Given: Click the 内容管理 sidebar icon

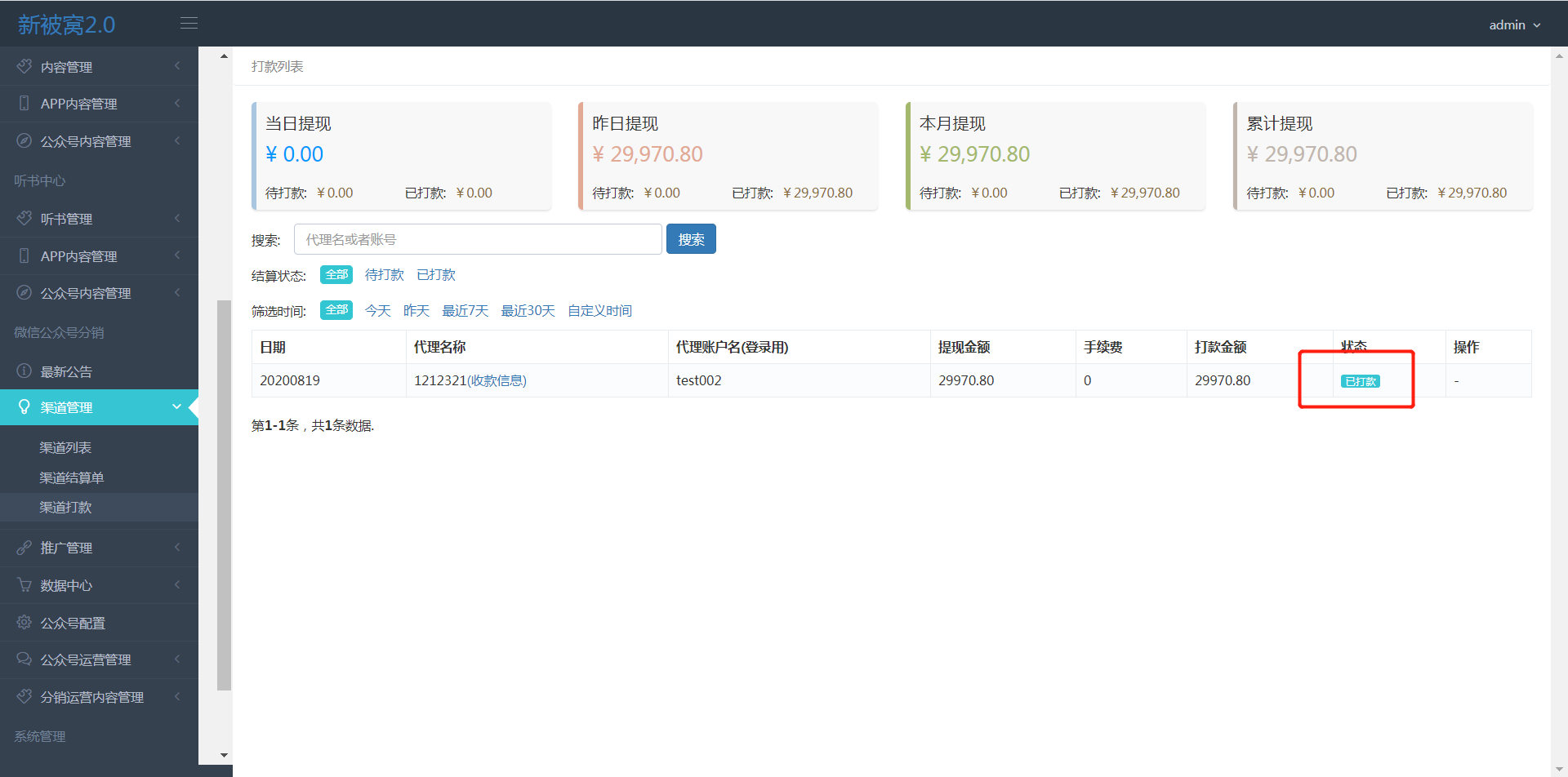Looking at the screenshot, I should point(24,66).
